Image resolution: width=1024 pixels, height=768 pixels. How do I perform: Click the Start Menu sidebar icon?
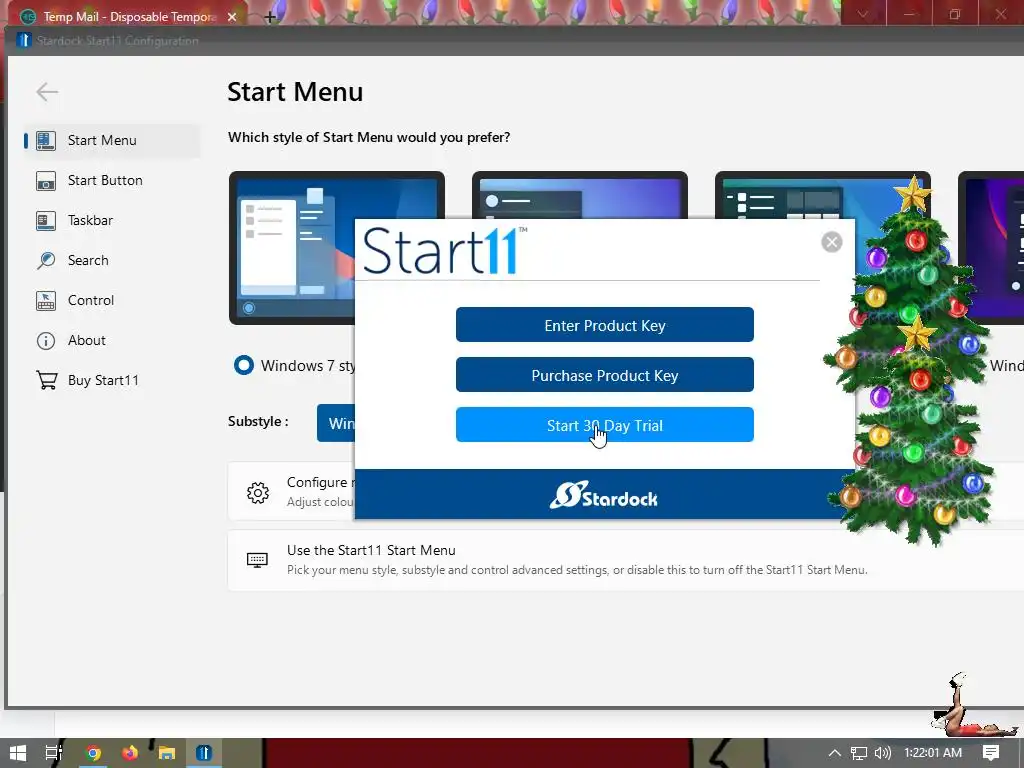coord(46,140)
